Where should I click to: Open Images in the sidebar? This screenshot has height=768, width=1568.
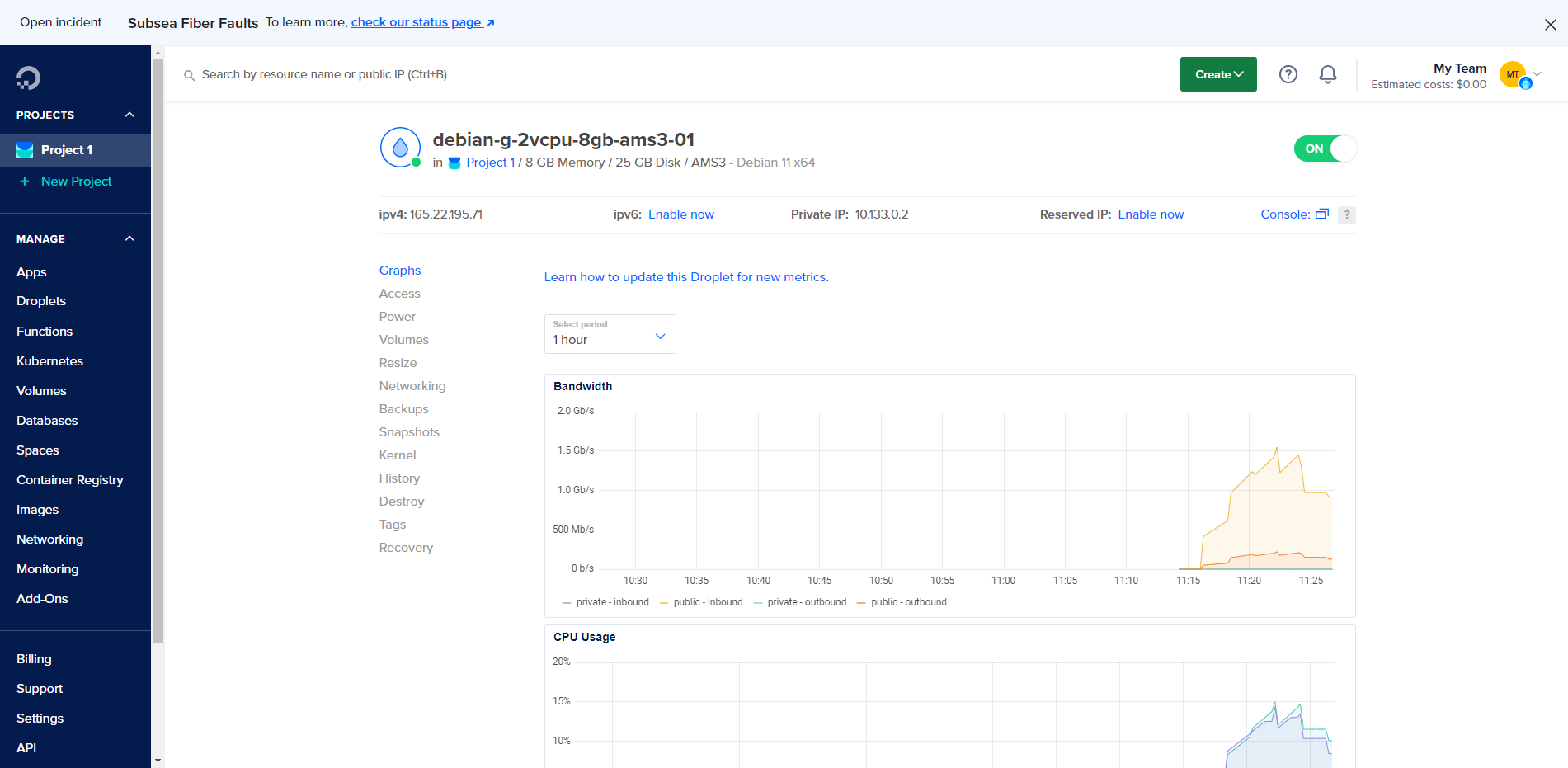click(x=38, y=510)
